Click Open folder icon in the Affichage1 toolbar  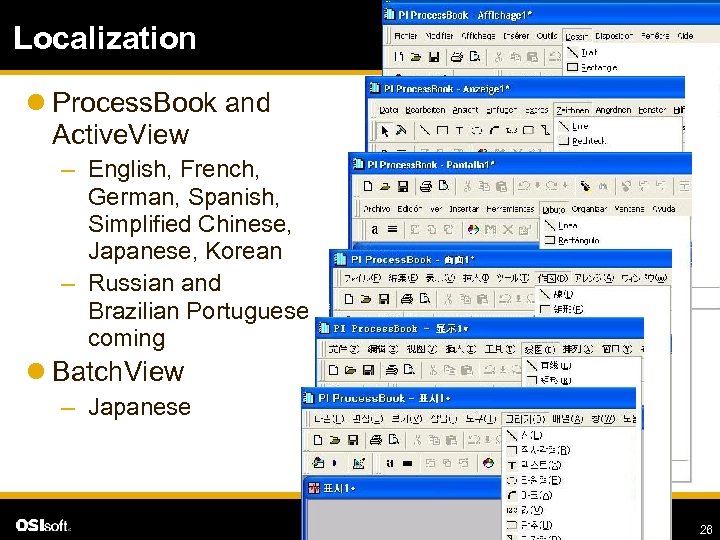416,57
